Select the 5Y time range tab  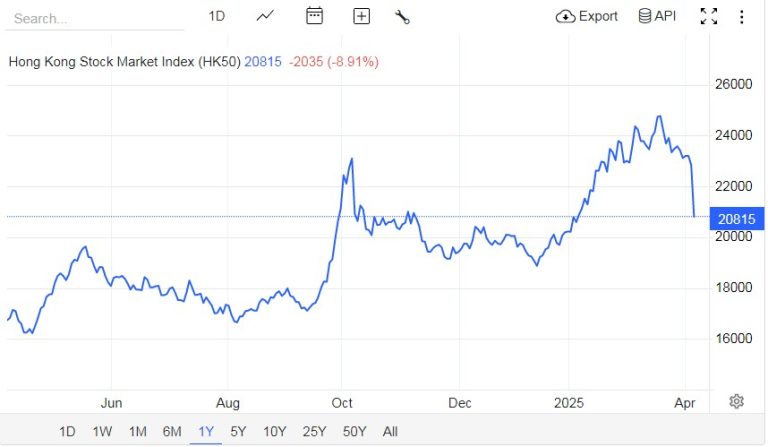[238, 431]
